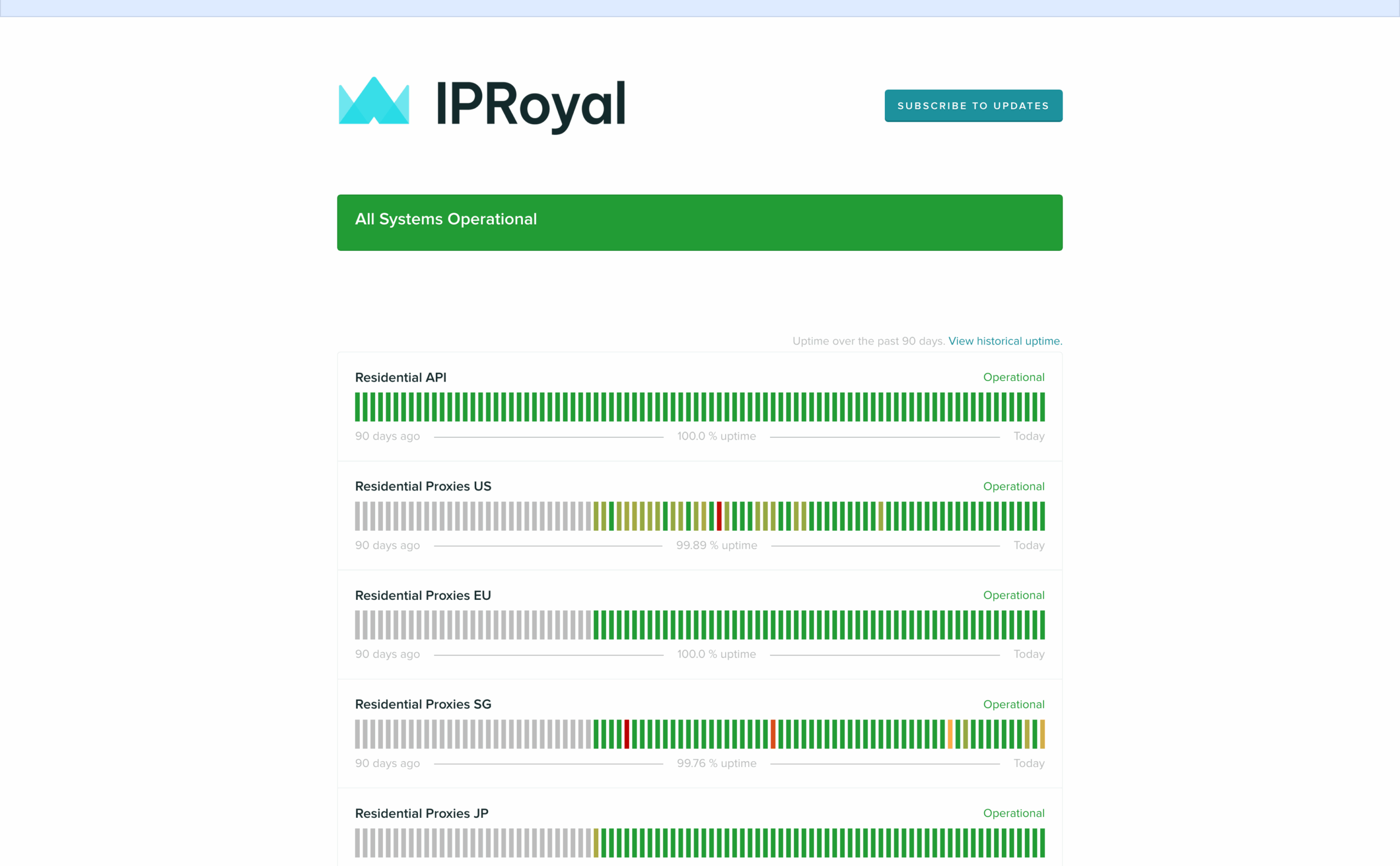Click the Residential Proxies JP component name

tap(422, 814)
